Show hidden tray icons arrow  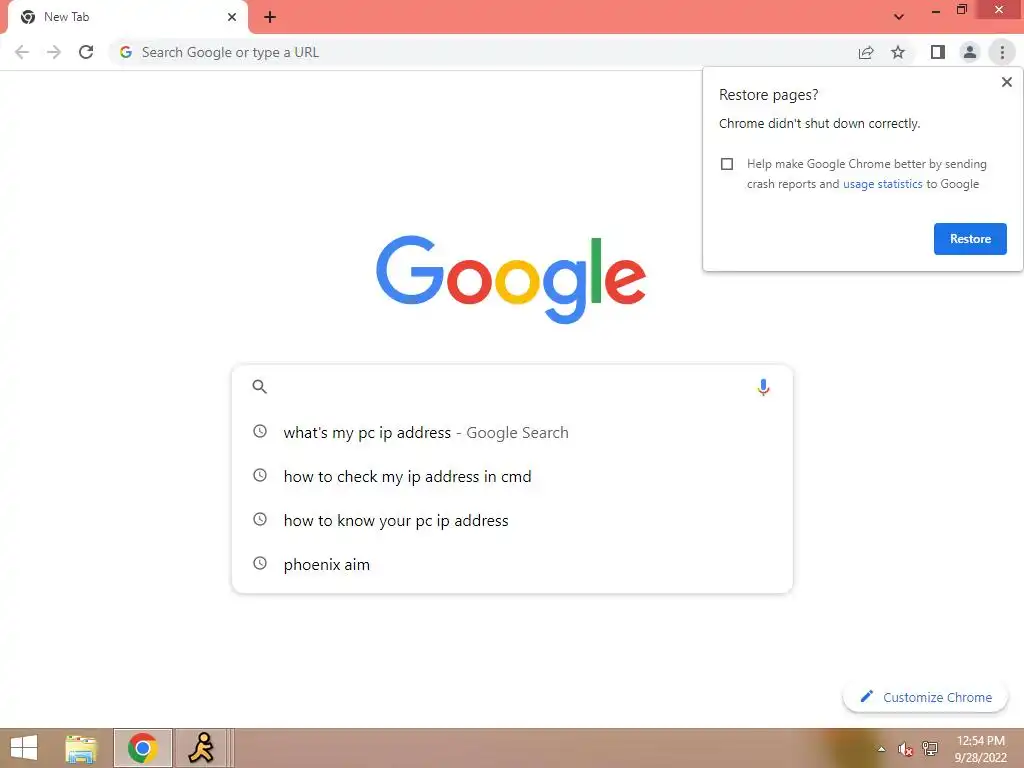(x=881, y=749)
